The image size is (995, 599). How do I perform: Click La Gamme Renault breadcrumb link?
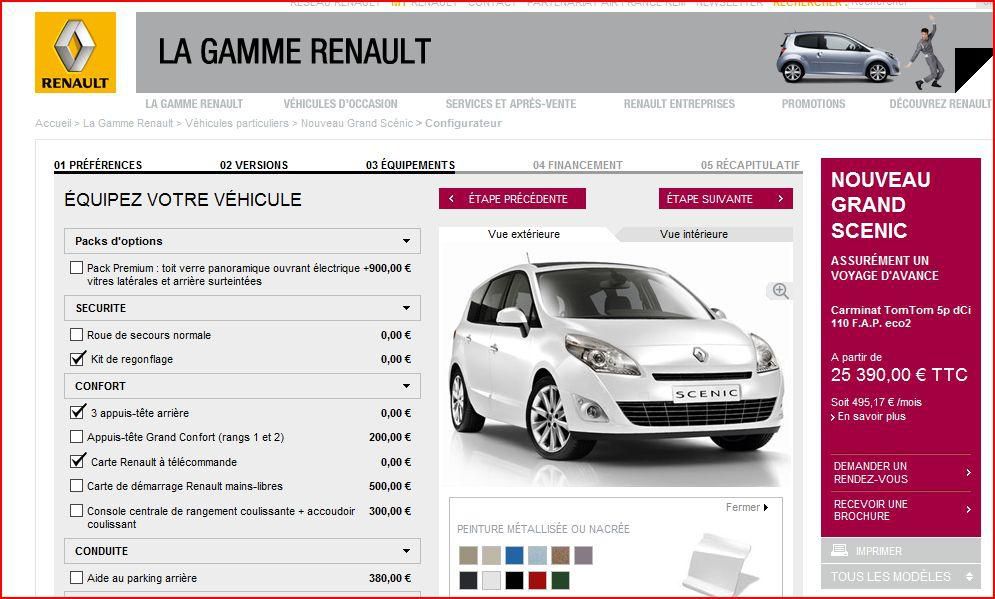point(128,123)
